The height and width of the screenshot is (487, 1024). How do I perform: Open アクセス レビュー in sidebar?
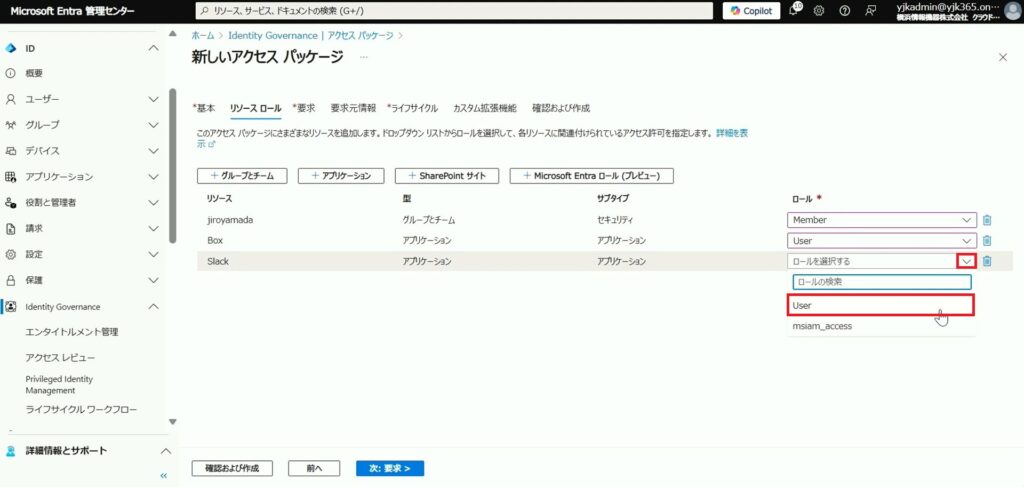(60, 358)
